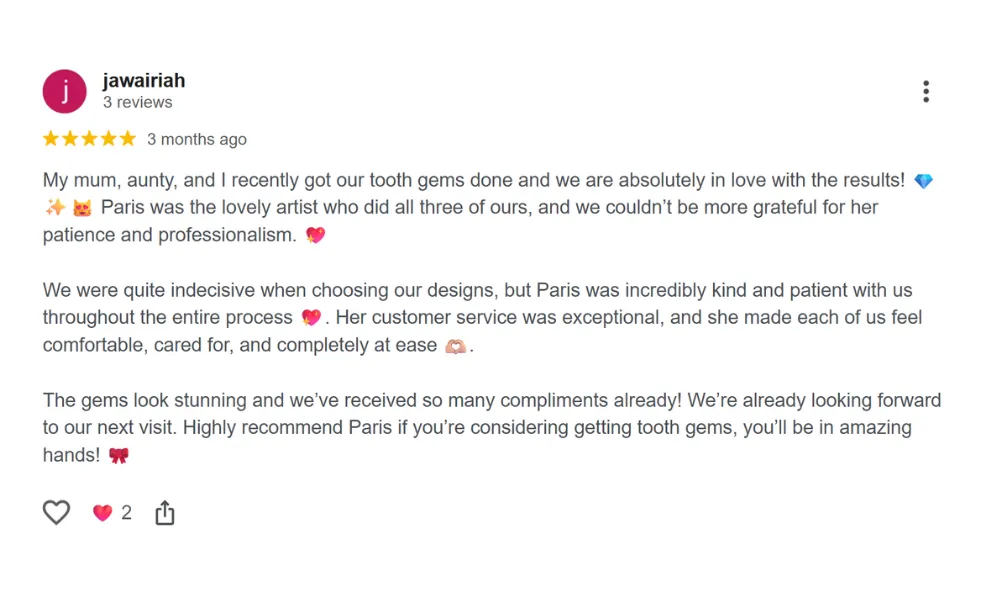Click the red ribbon bow emoji

[x=119, y=455]
